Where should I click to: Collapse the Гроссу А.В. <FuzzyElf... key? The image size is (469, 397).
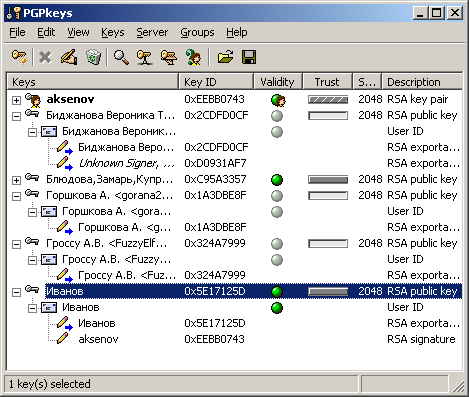point(16,244)
